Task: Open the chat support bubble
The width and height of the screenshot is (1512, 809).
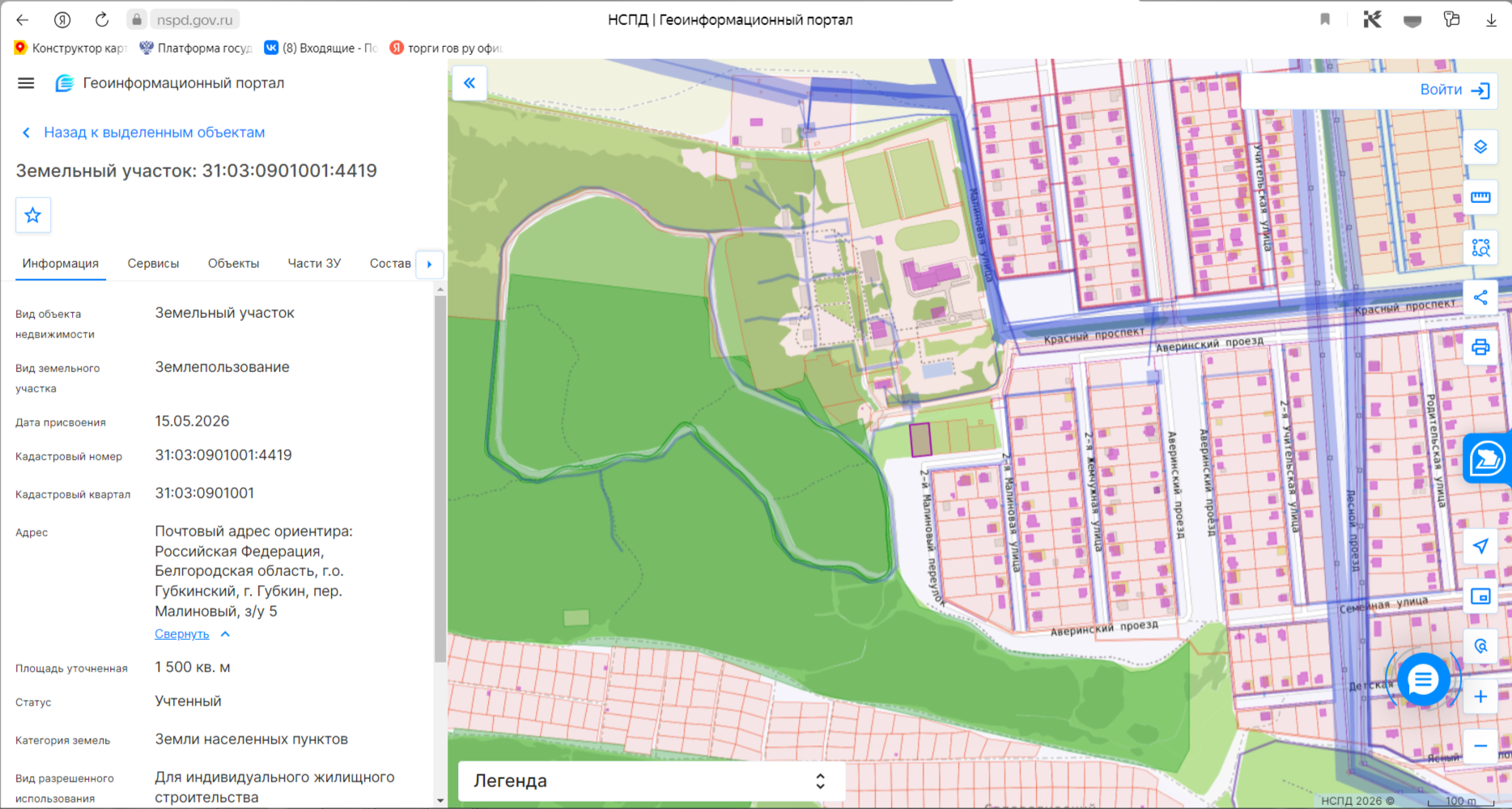Action: [1423, 680]
